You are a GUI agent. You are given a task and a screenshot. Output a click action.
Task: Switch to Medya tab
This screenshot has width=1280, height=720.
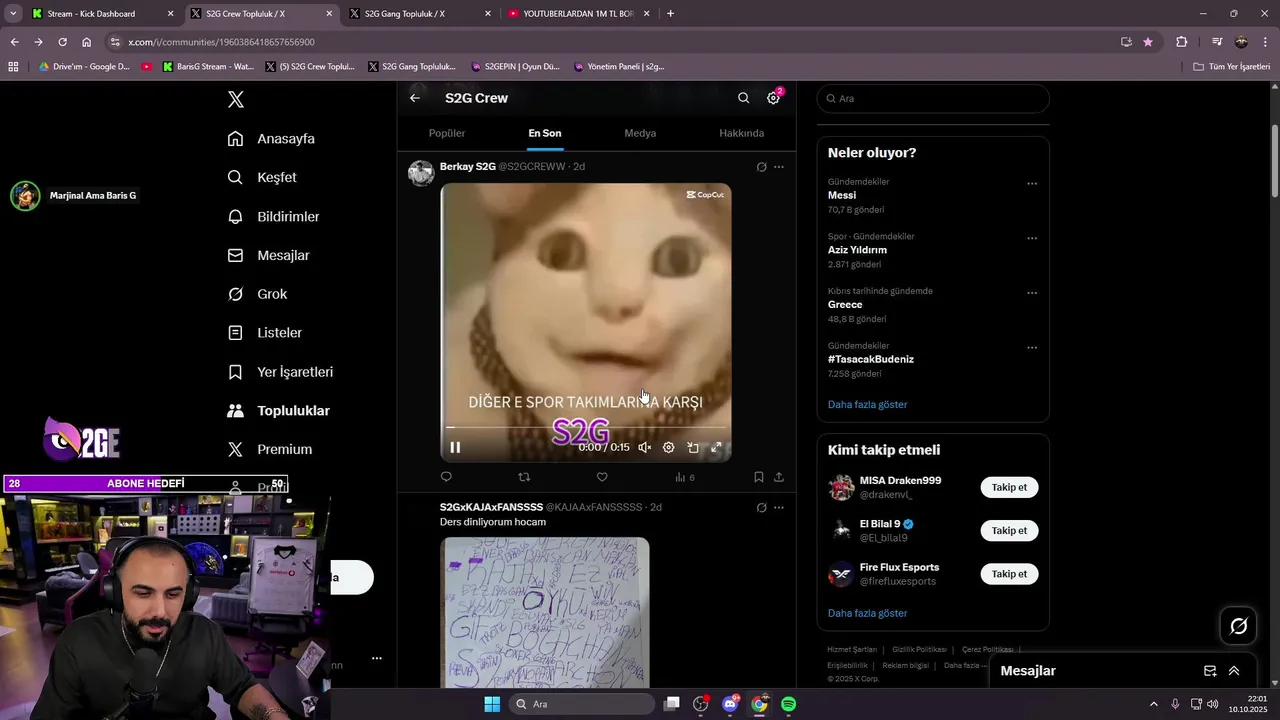point(640,133)
